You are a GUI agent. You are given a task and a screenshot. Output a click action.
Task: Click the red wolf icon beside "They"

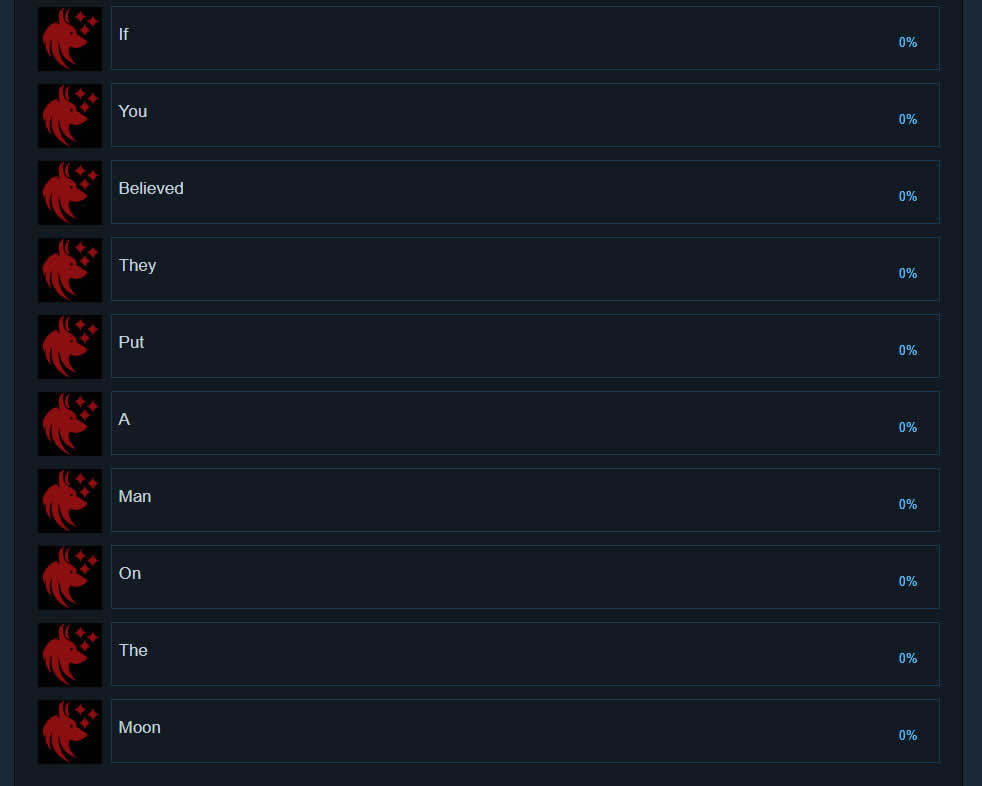click(70, 270)
